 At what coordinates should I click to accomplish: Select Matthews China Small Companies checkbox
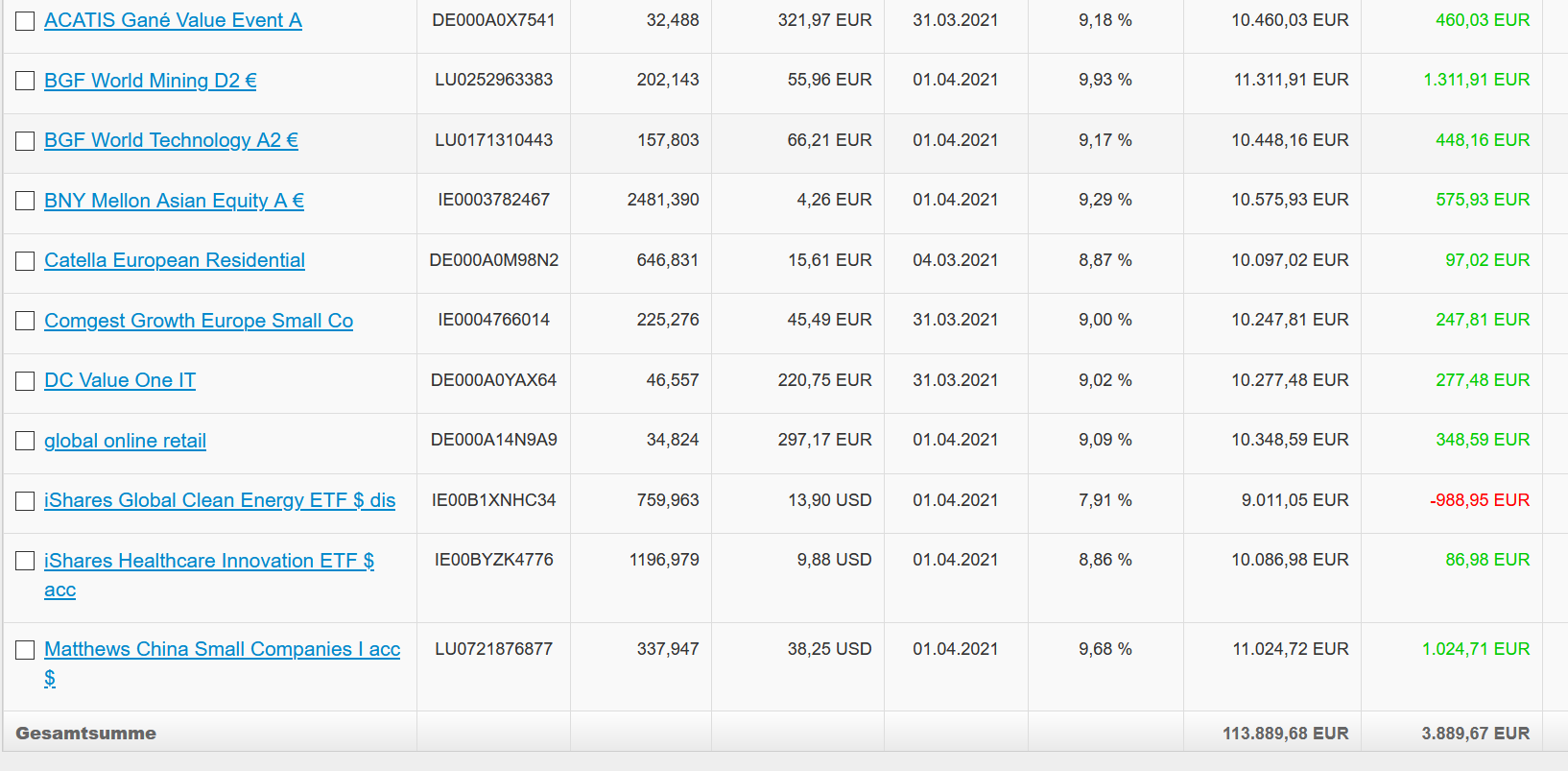pos(25,650)
